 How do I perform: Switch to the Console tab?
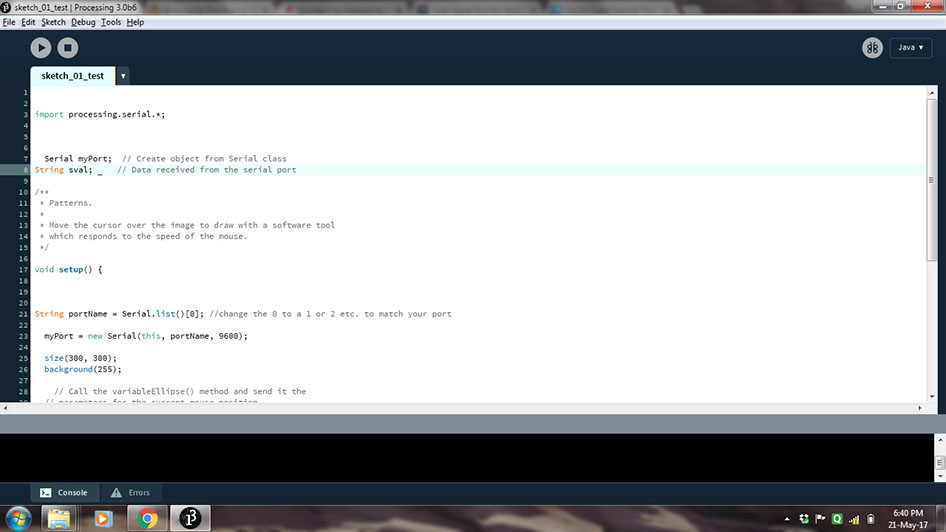64,493
